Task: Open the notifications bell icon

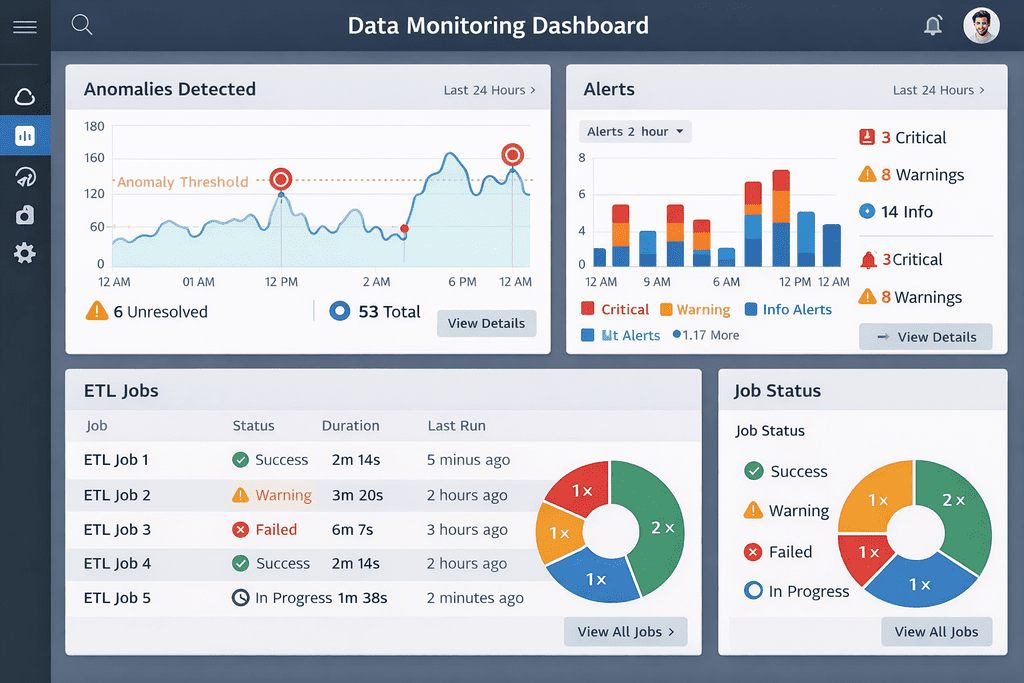Action: tap(933, 25)
